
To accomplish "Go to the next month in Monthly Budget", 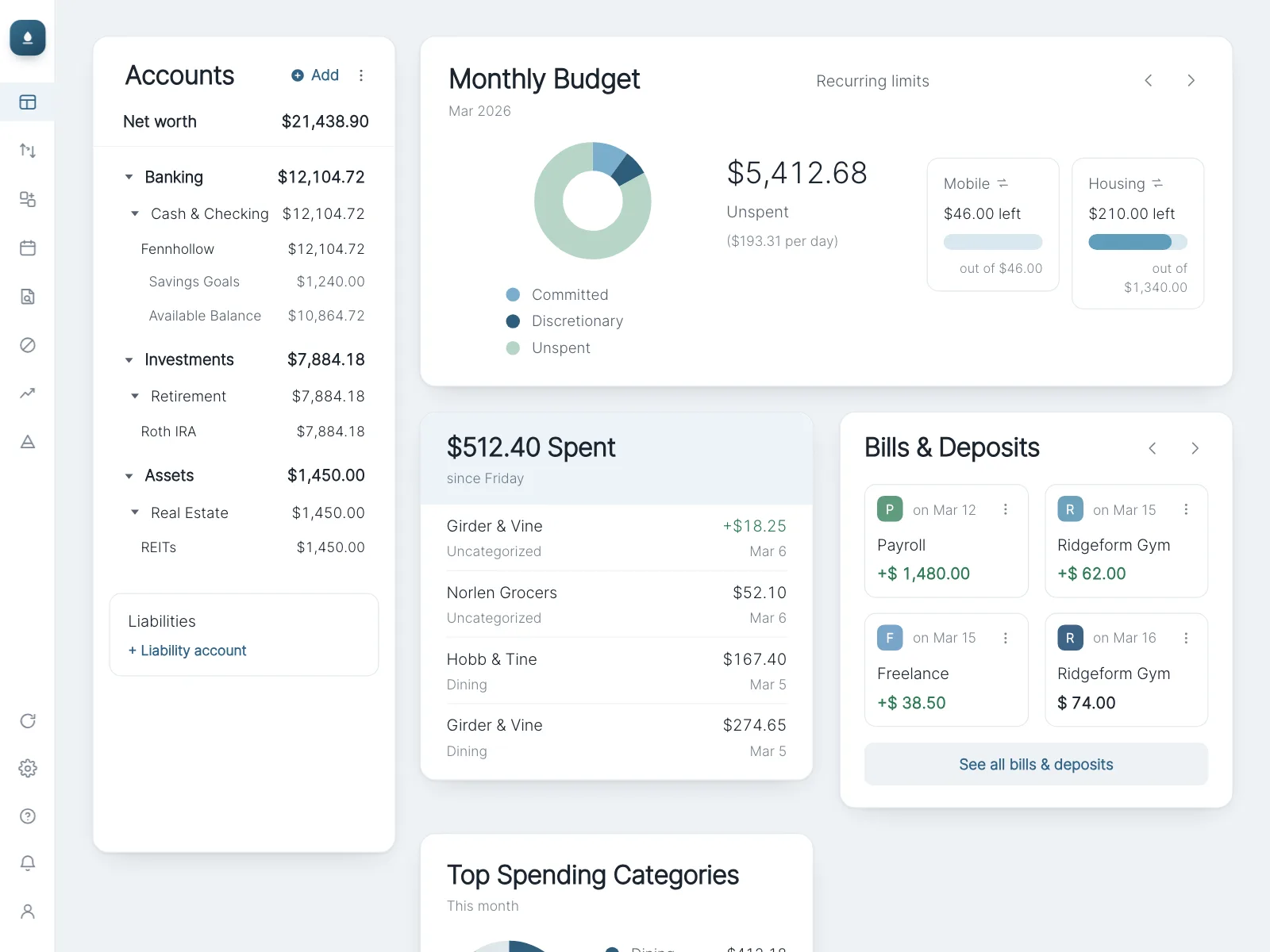I will (x=1191, y=81).
